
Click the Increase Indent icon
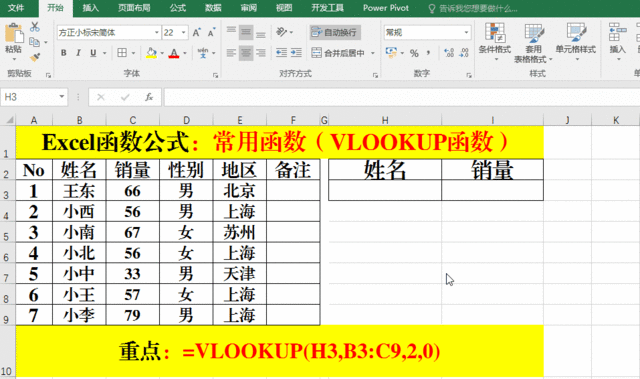tap(296, 53)
